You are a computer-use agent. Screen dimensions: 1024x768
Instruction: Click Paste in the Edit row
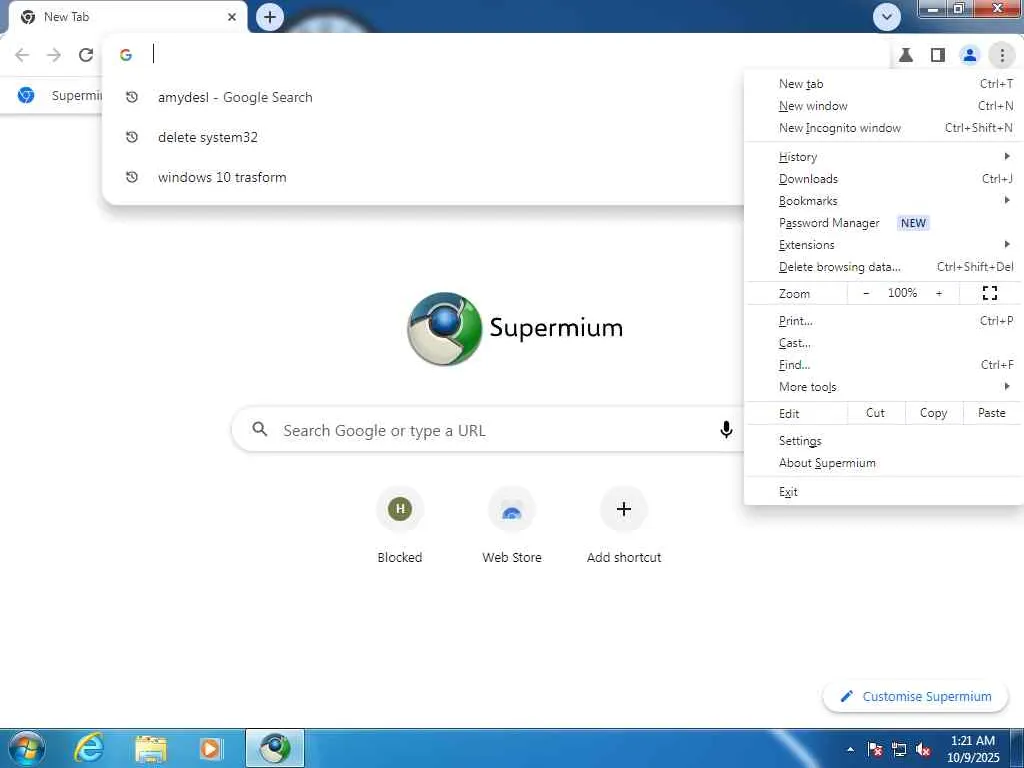(x=991, y=413)
